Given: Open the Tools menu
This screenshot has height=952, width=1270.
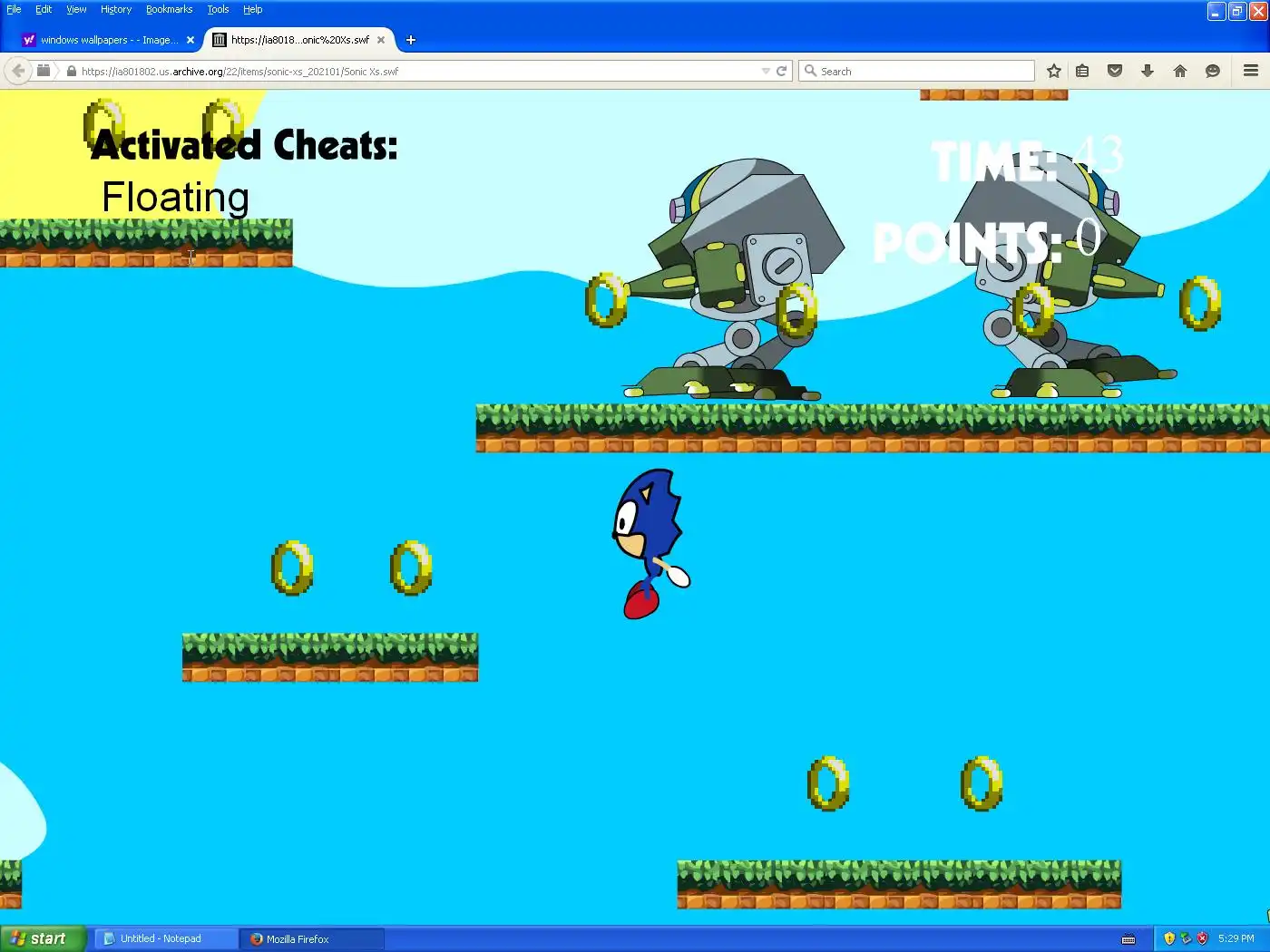Looking at the screenshot, I should click(218, 9).
